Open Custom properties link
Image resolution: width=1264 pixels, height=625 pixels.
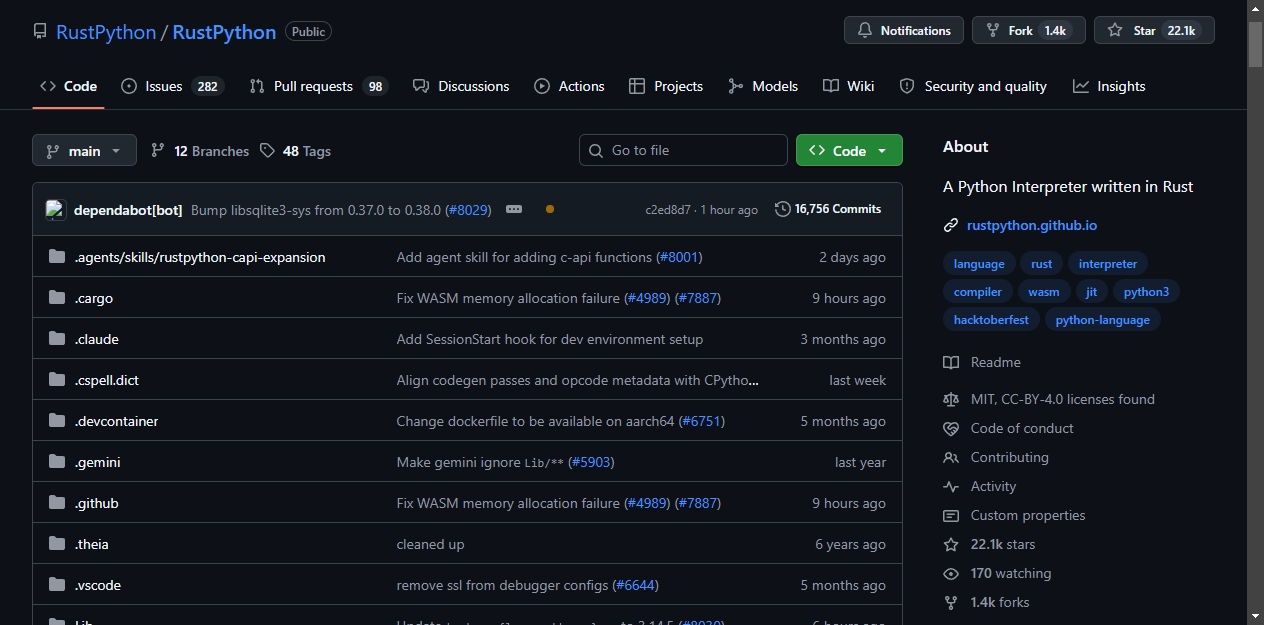pos(1014,515)
